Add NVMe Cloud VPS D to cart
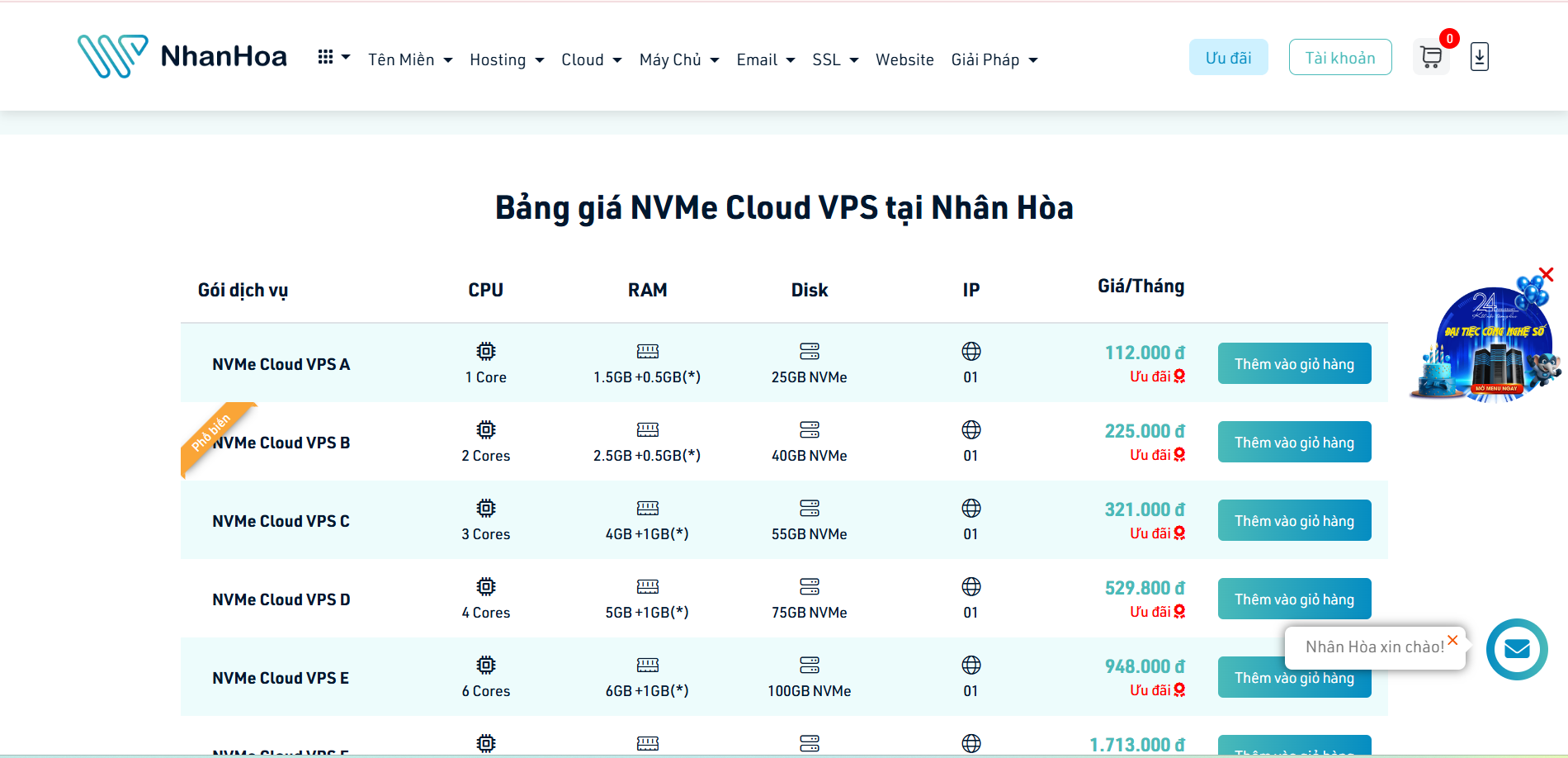This screenshot has height=758, width=1568. click(1294, 599)
